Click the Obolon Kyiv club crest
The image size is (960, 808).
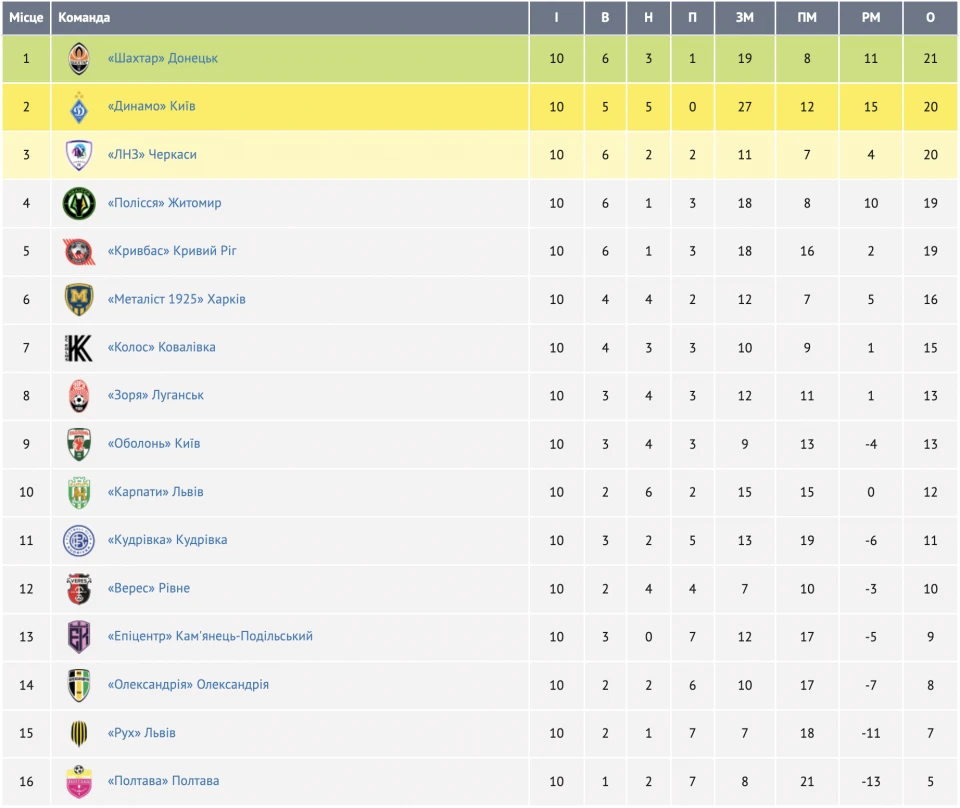79,444
